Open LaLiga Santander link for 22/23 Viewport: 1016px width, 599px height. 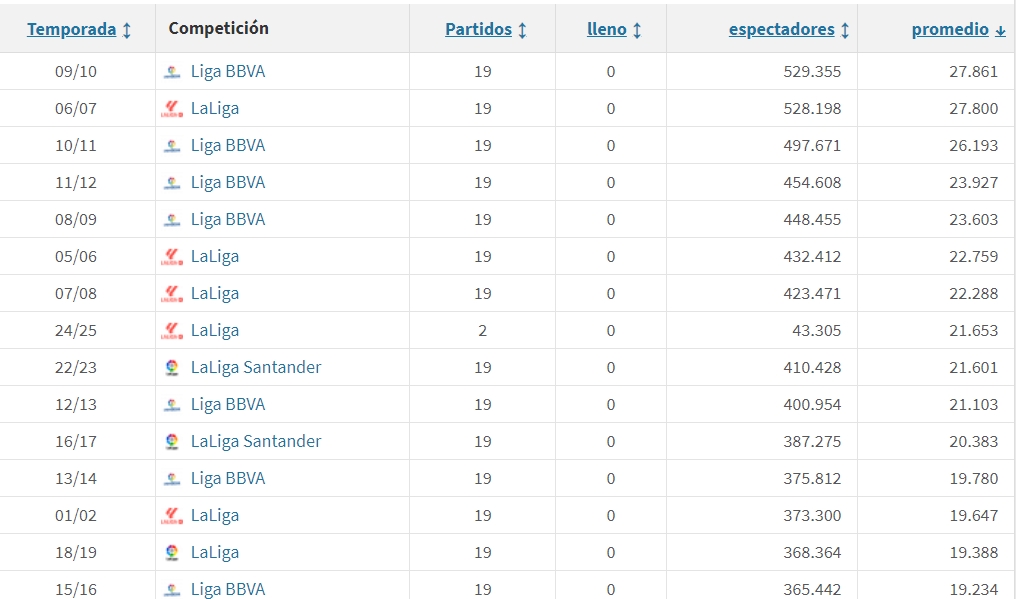pos(256,368)
